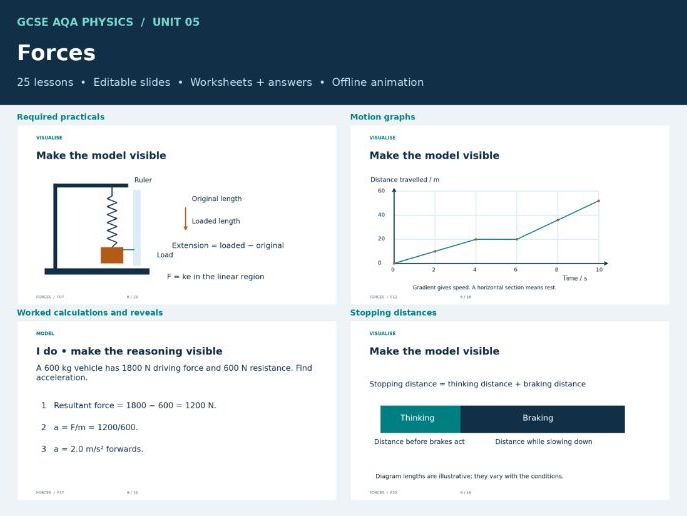The height and width of the screenshot is (516, 687).
Task: Click the horizontal rest section of graph line
Action: 496,239
